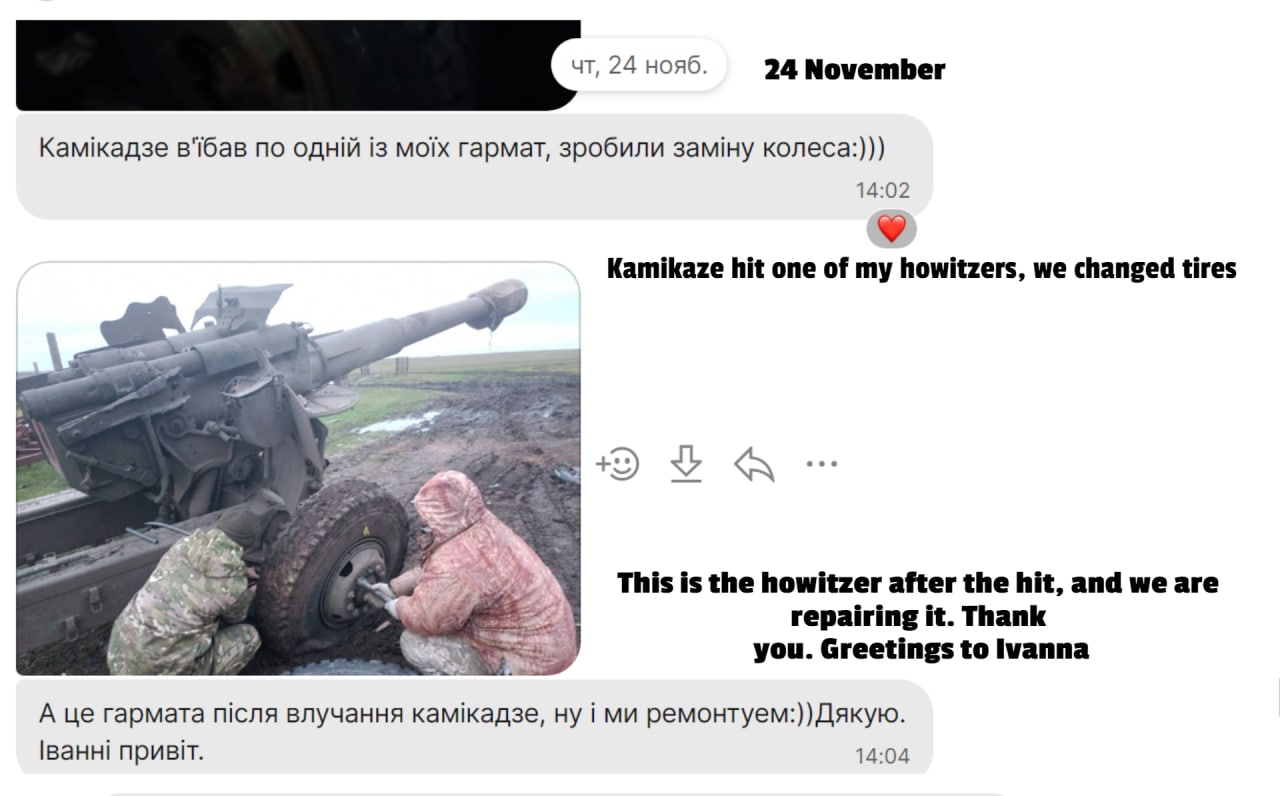Download the howitzer photo
This screenshot has width=1280, height=796.
[685, 464]
